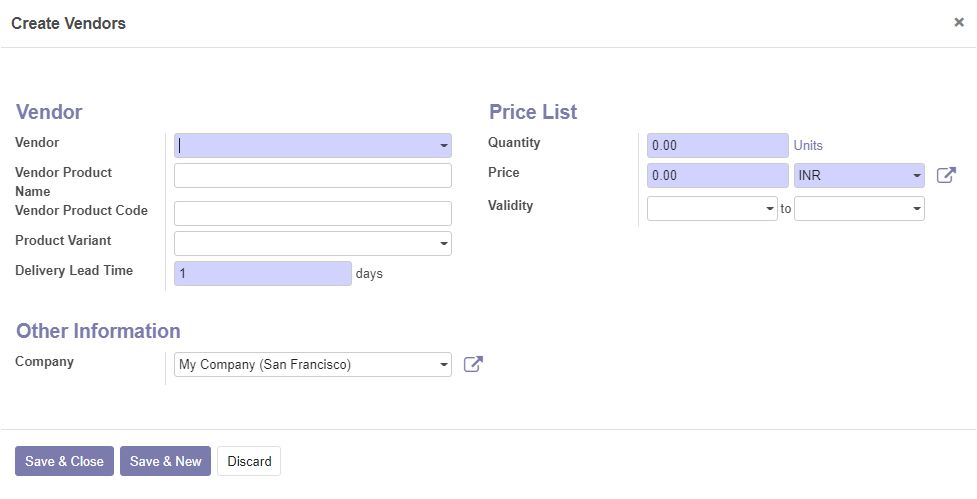The width and height of the screenshot is (977, 499).
Task: Expand the Vendor dropdown arrow
Action: (x=444, y=146)
